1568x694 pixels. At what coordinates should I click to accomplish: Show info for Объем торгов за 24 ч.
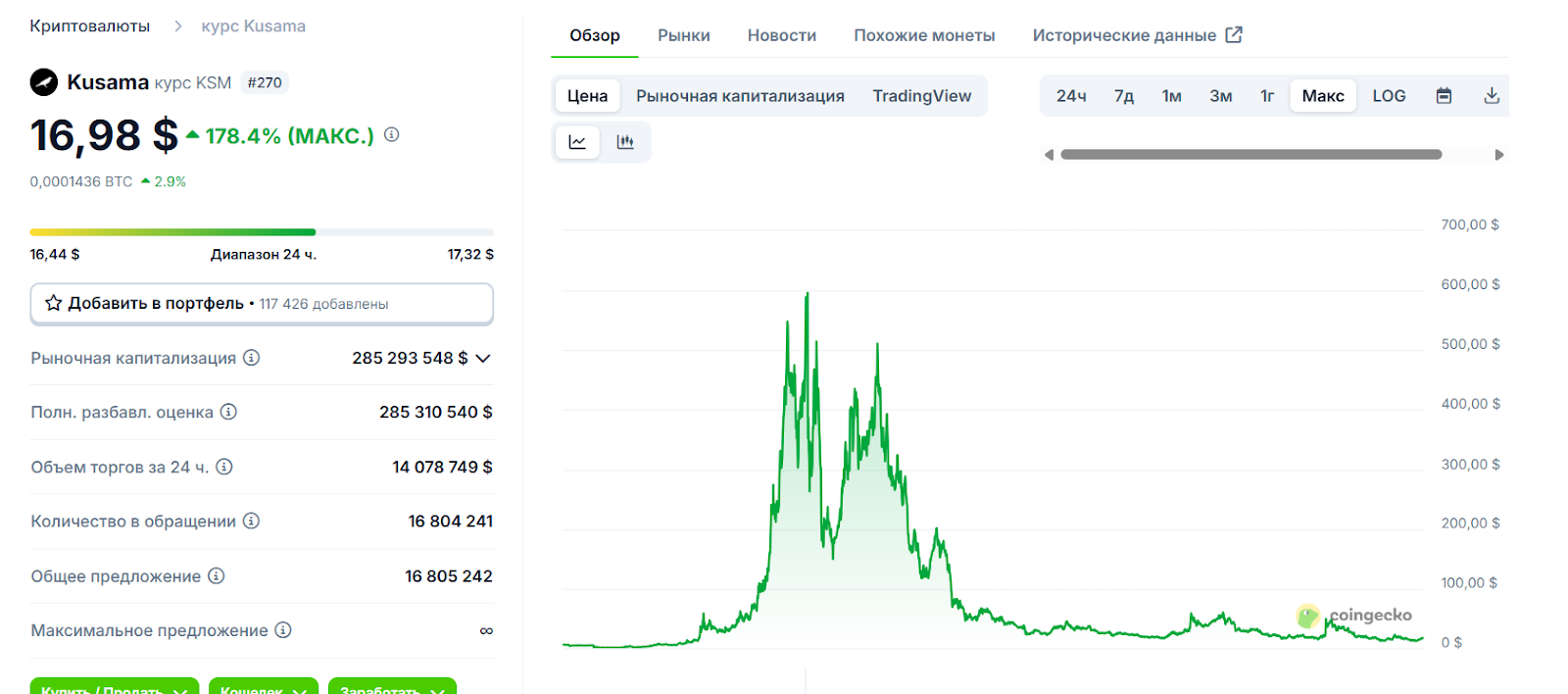pos(224,467)
